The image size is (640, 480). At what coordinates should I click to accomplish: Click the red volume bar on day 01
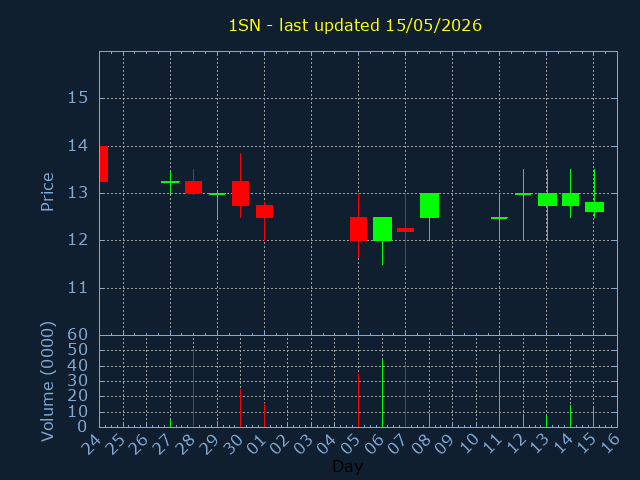tap(264, 415)
